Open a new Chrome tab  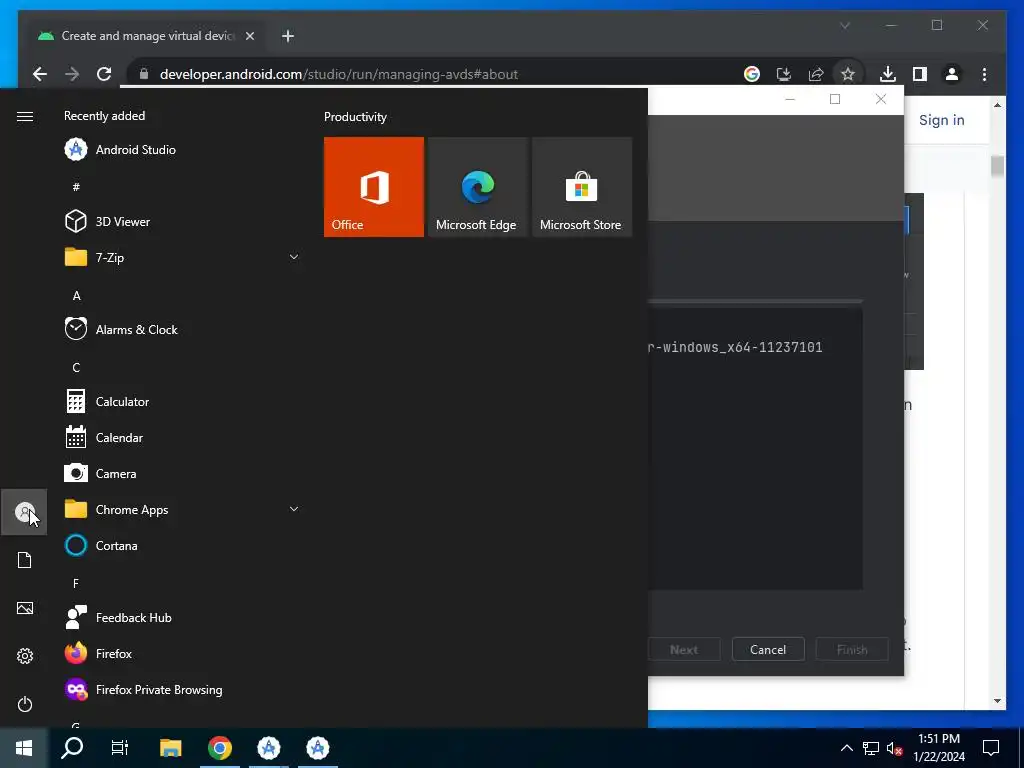coord(288,36)
